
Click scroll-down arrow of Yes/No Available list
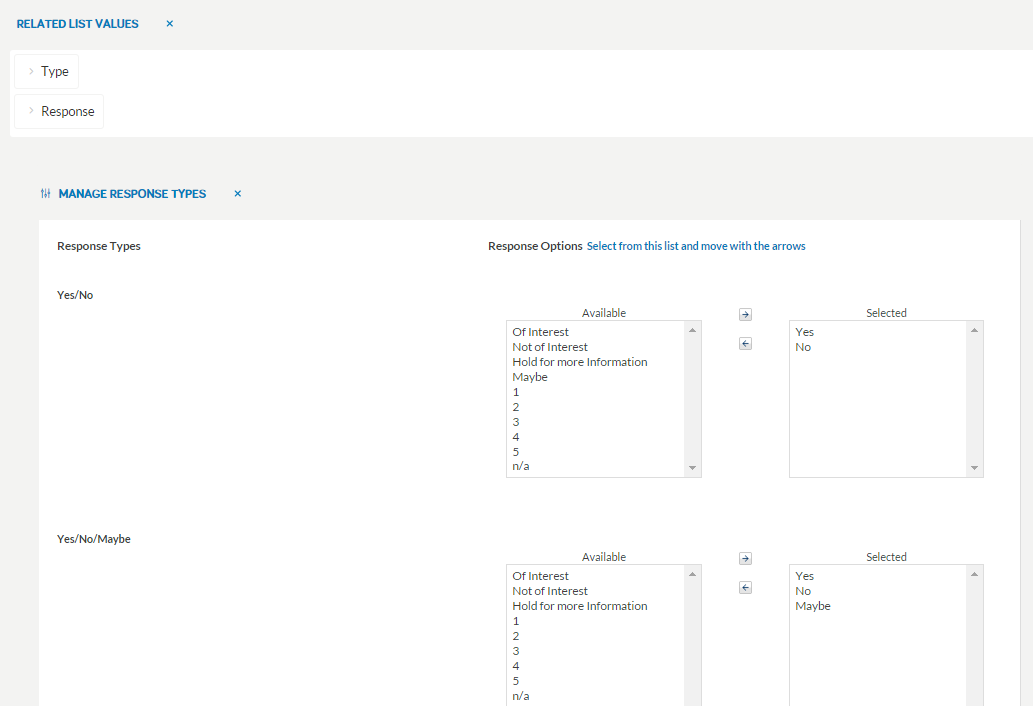[692, 468]
